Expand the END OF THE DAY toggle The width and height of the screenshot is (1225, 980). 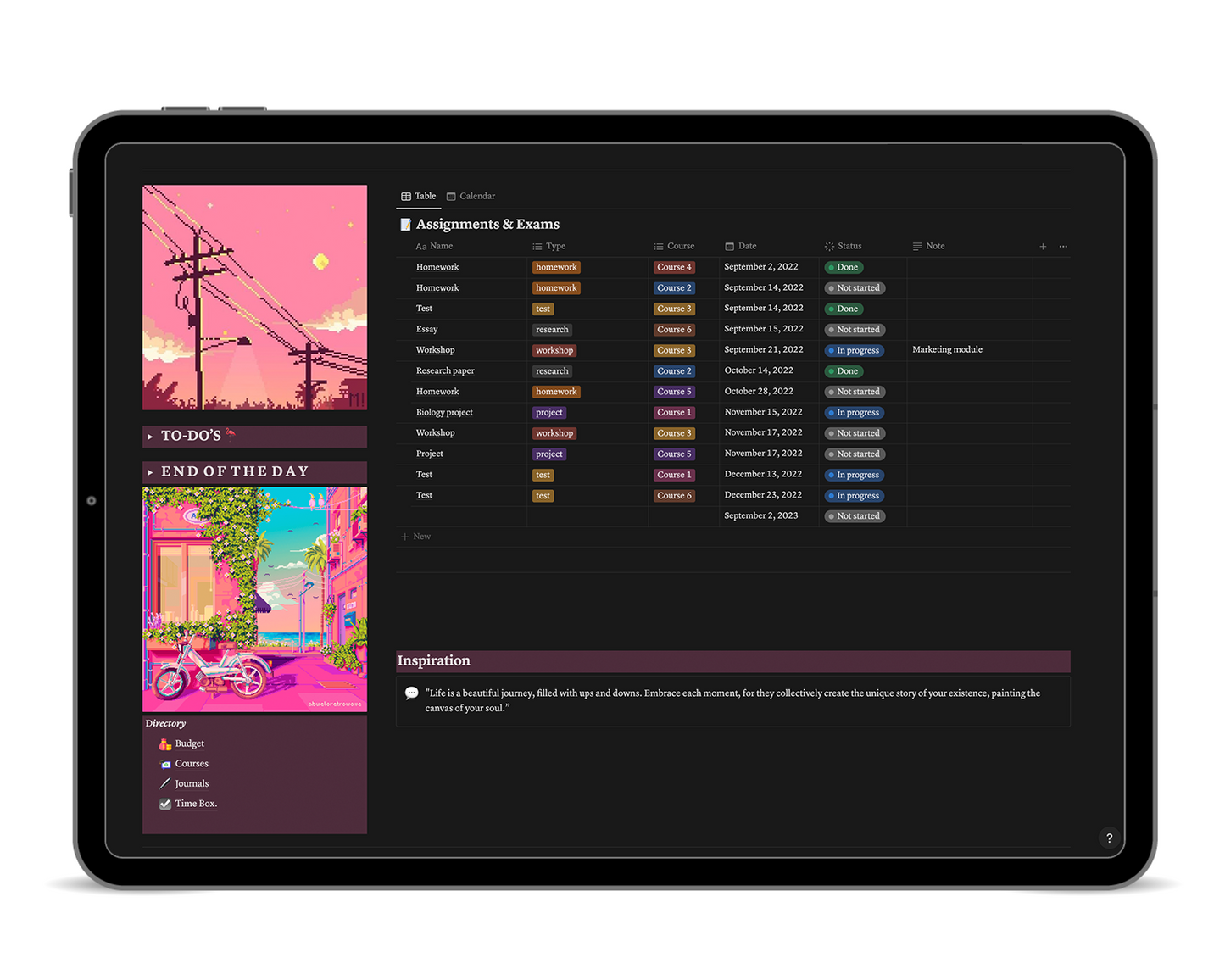[151, 472]
